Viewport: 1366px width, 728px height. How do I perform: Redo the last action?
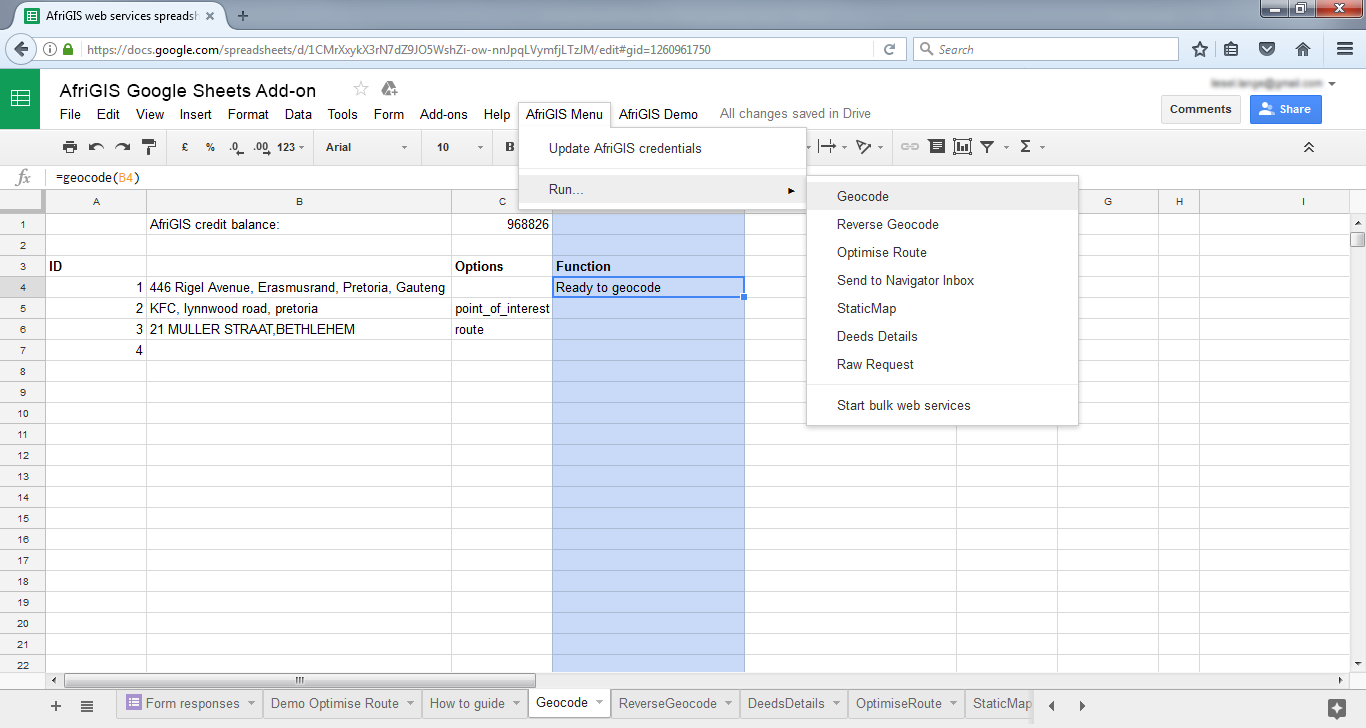(122, 146)
